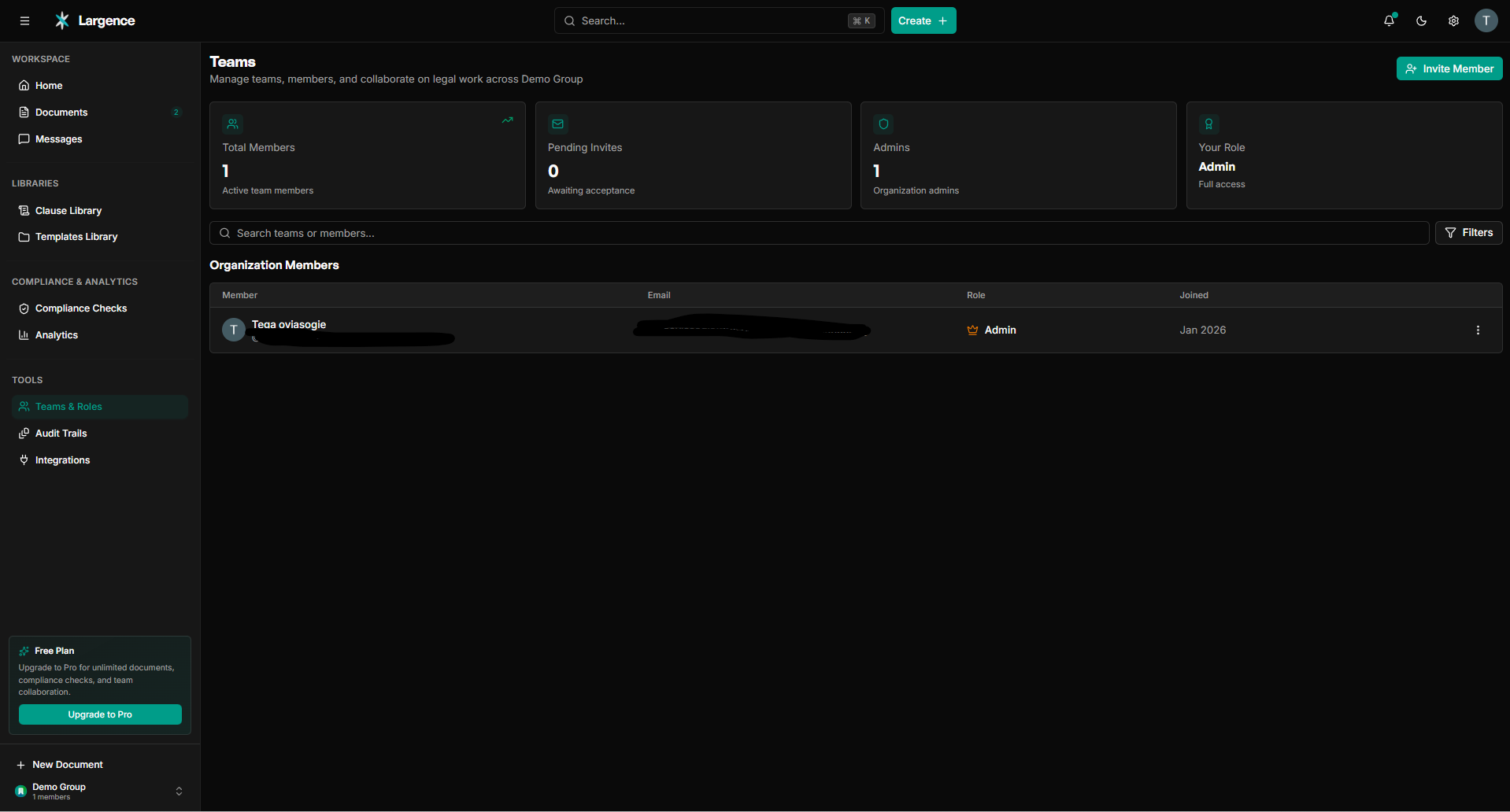Click Upgrade to Pro button
The height and width of the screenshot is (812, 1510).
(x=100, y=714)
